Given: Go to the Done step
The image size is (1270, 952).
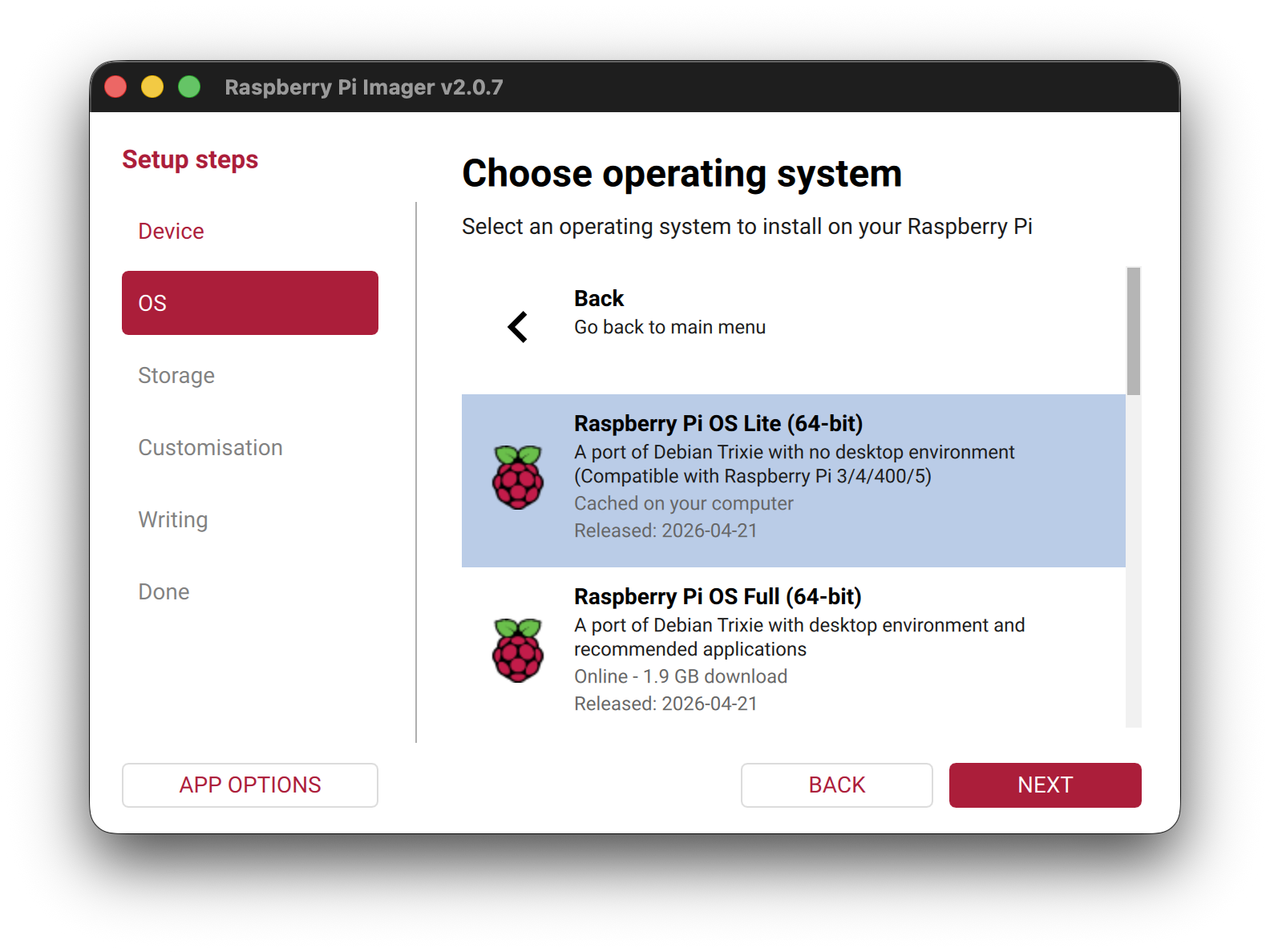Looking at the screenshot, I should (250, 591).
